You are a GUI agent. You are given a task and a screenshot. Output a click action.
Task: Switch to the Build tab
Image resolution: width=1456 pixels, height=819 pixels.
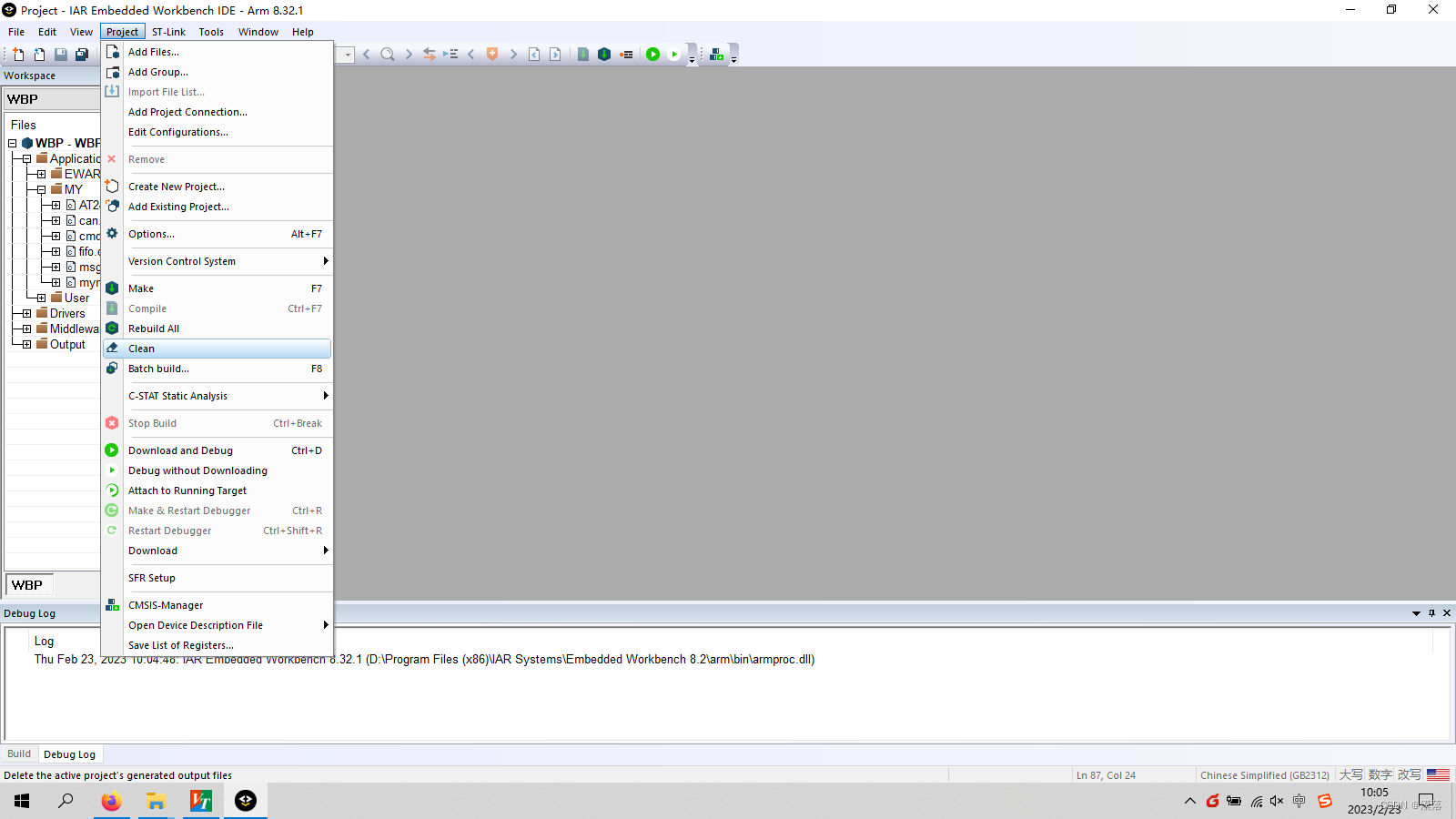[x=19, y=753]
